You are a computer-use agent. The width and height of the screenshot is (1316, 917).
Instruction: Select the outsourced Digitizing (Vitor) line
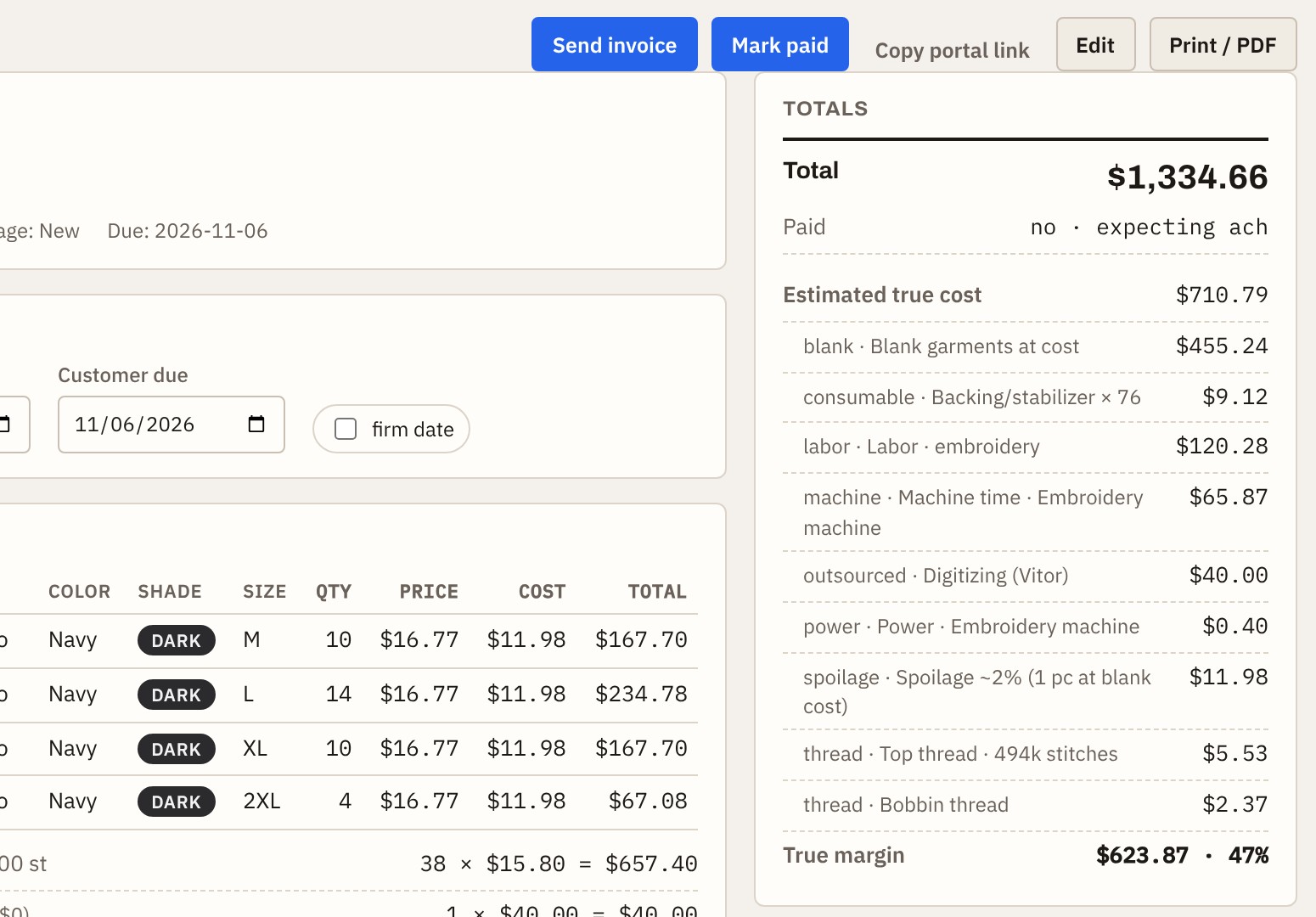click(x=1026, y=576)
